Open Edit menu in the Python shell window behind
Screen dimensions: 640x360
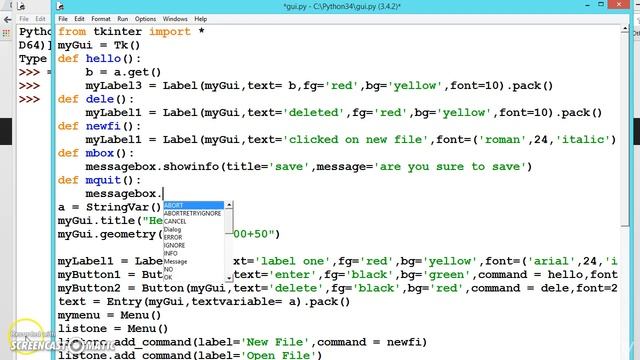[x=40, y=19]
